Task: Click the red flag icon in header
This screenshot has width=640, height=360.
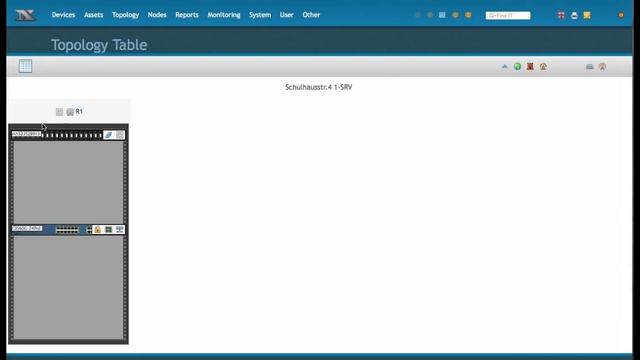Action: coord(561,16)
